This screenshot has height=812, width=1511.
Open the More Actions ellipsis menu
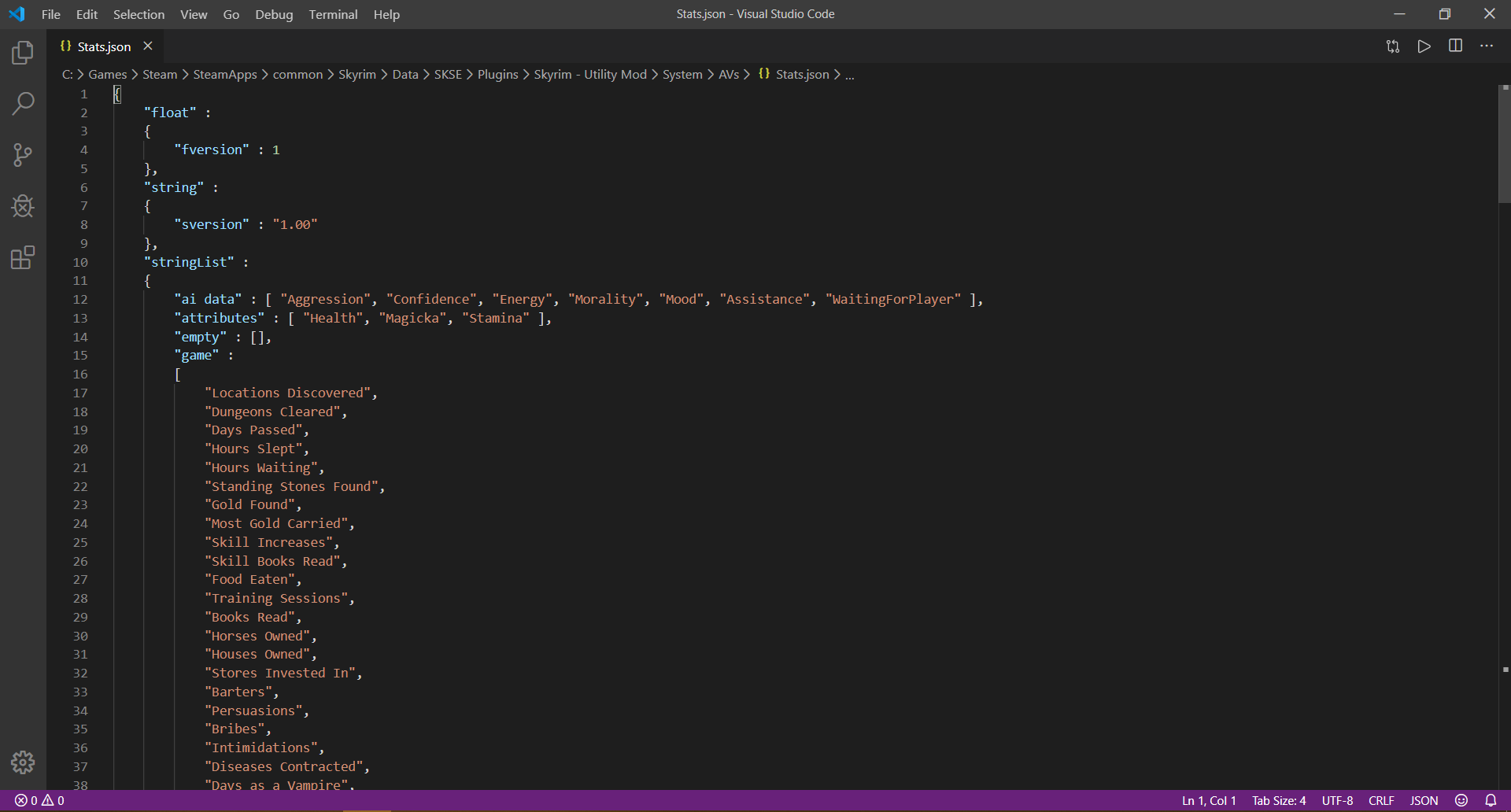1487,46
